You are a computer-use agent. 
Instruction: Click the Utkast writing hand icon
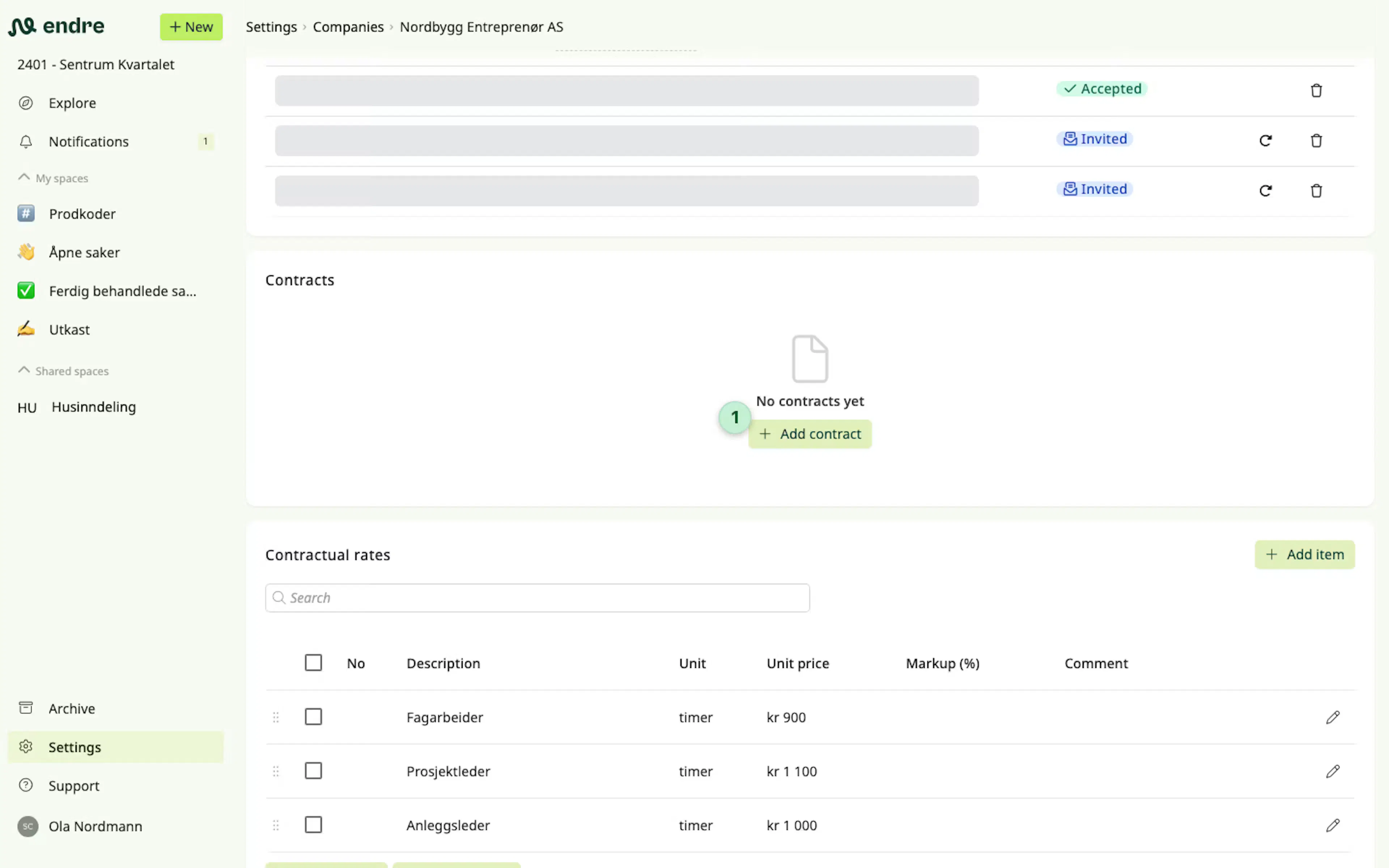tap(26, 329)
